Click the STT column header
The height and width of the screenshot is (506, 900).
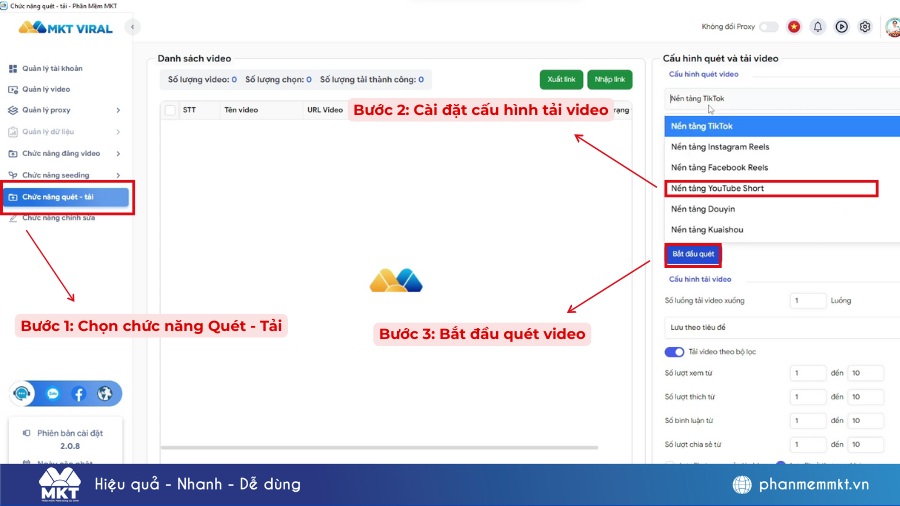pos(189,110)
